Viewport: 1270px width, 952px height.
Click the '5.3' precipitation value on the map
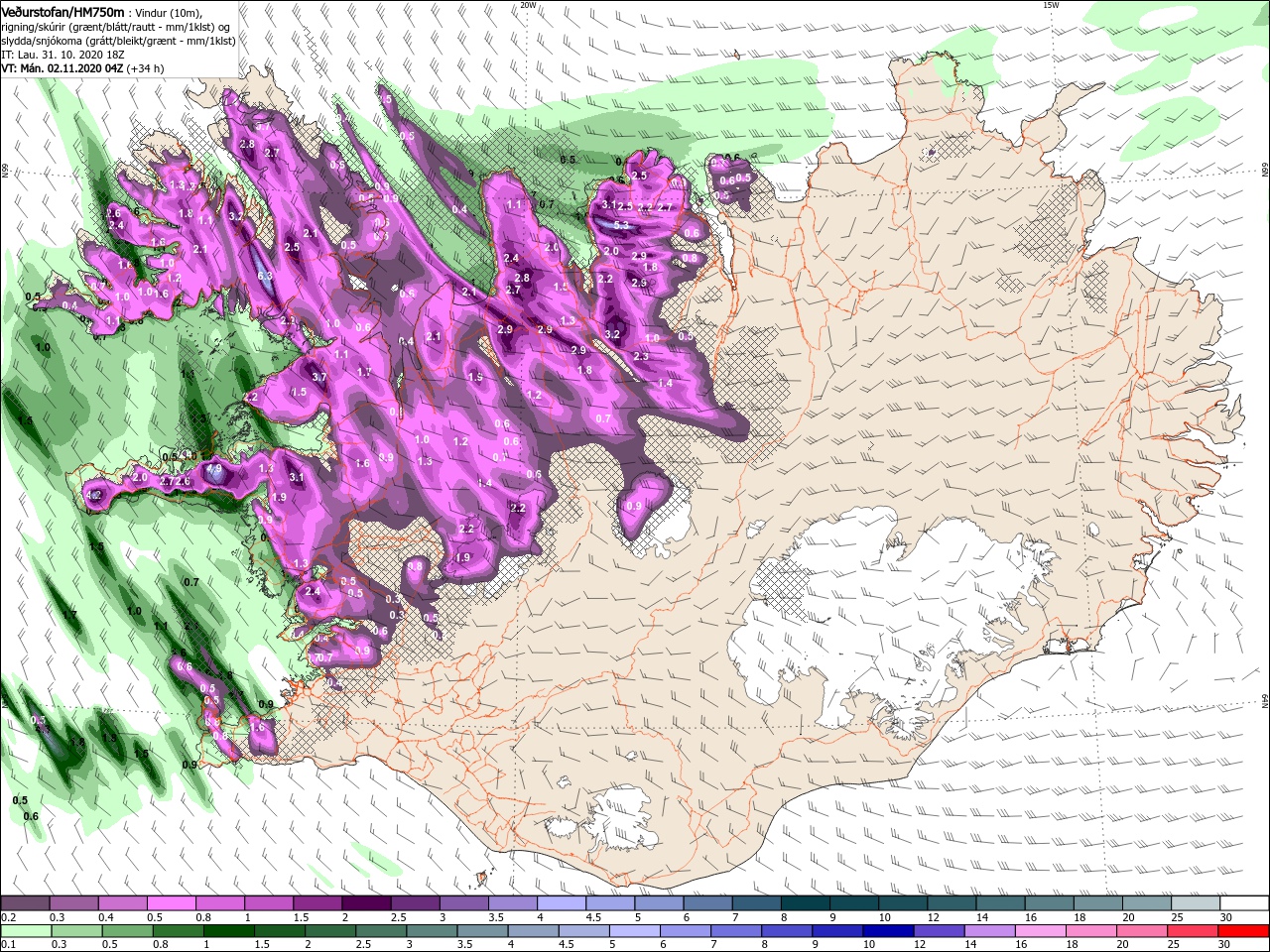coord(622,226)
